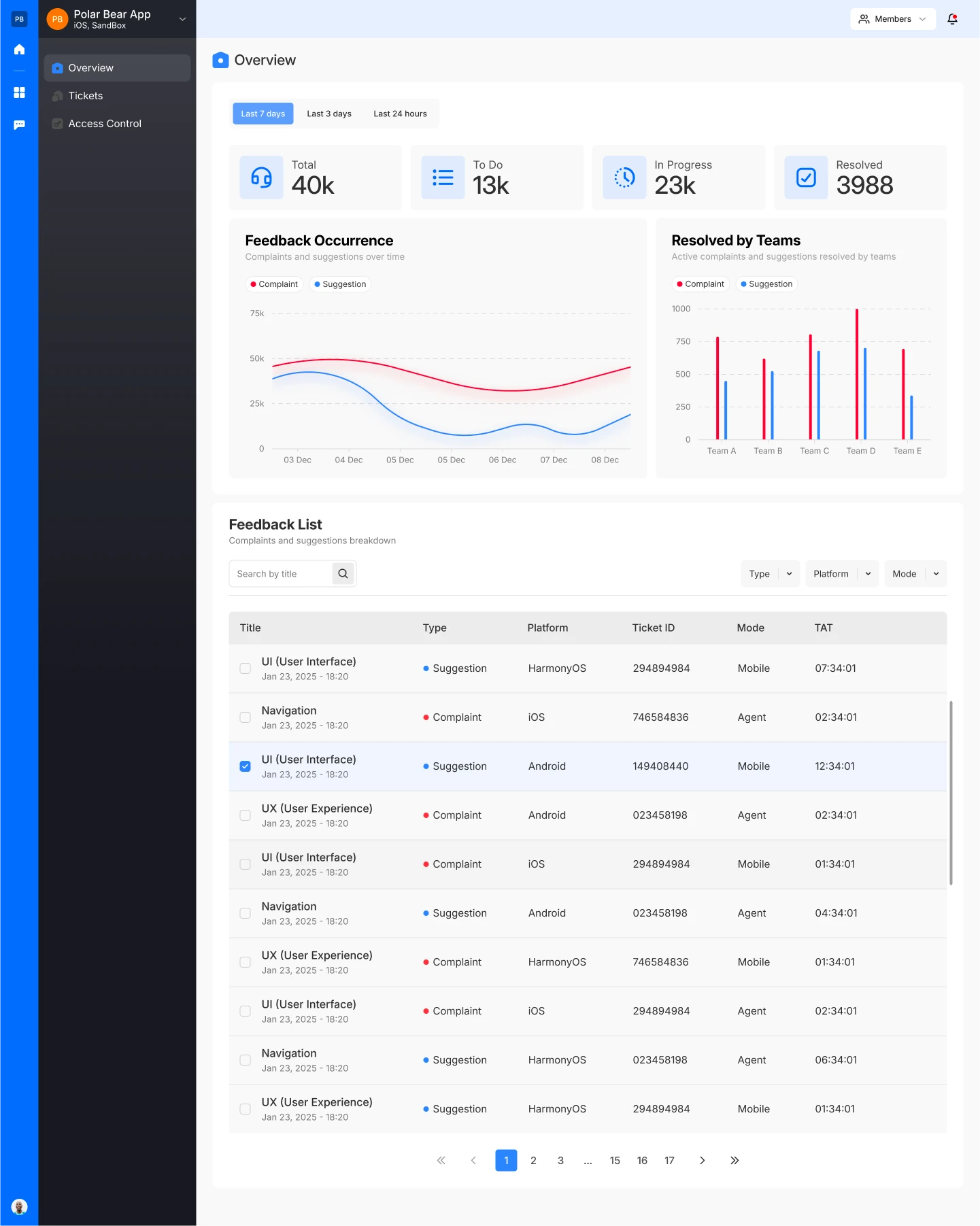Open Tickets in the sidebar
This screenshot has width=980, height=1226.
86,96
